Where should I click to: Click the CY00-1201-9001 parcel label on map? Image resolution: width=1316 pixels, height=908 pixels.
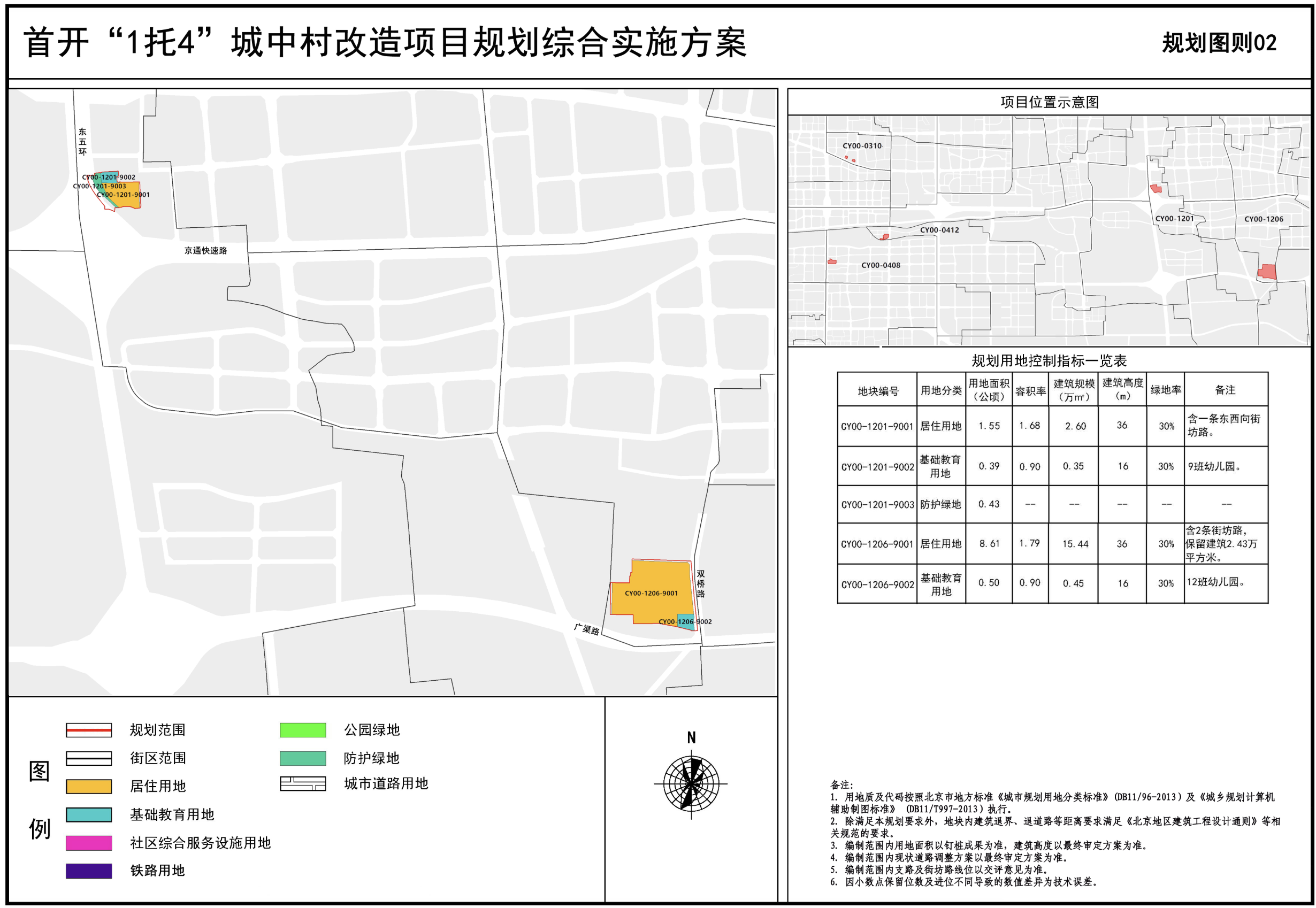124,195
